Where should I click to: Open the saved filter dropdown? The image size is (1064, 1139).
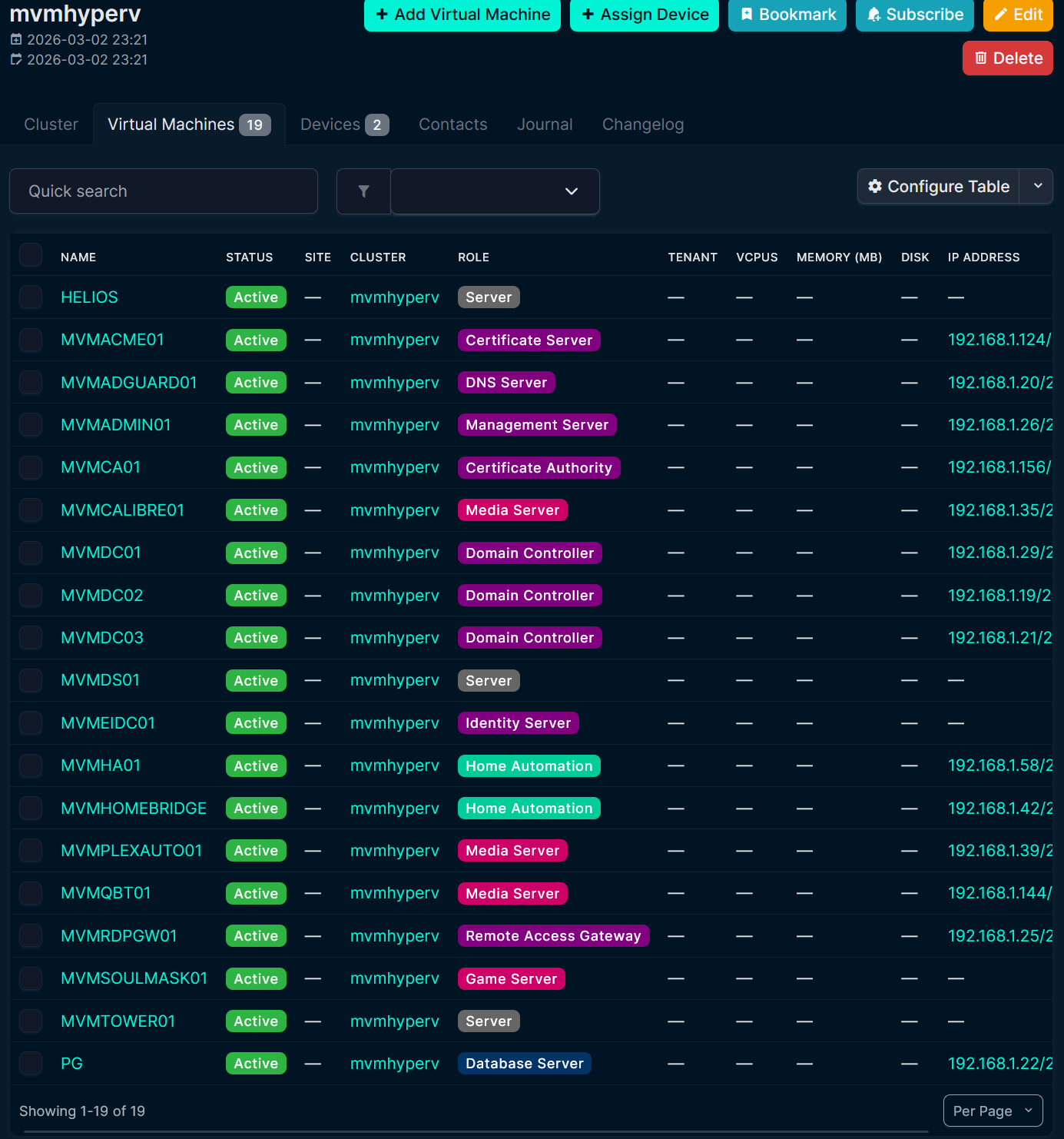(x=495, y=191)
